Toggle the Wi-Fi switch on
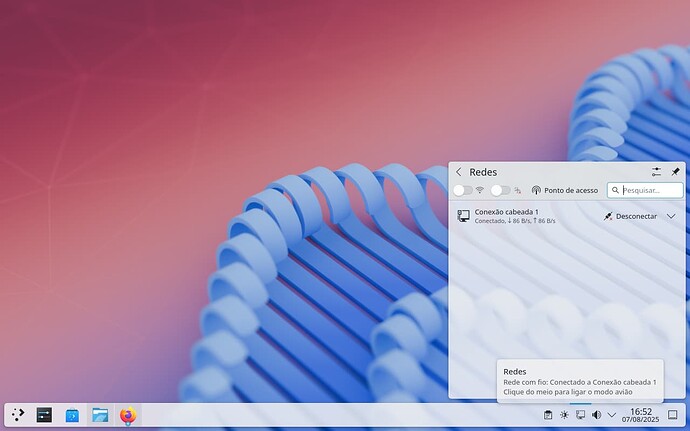Viewport: 690px width, 431px height. (462, 190)
